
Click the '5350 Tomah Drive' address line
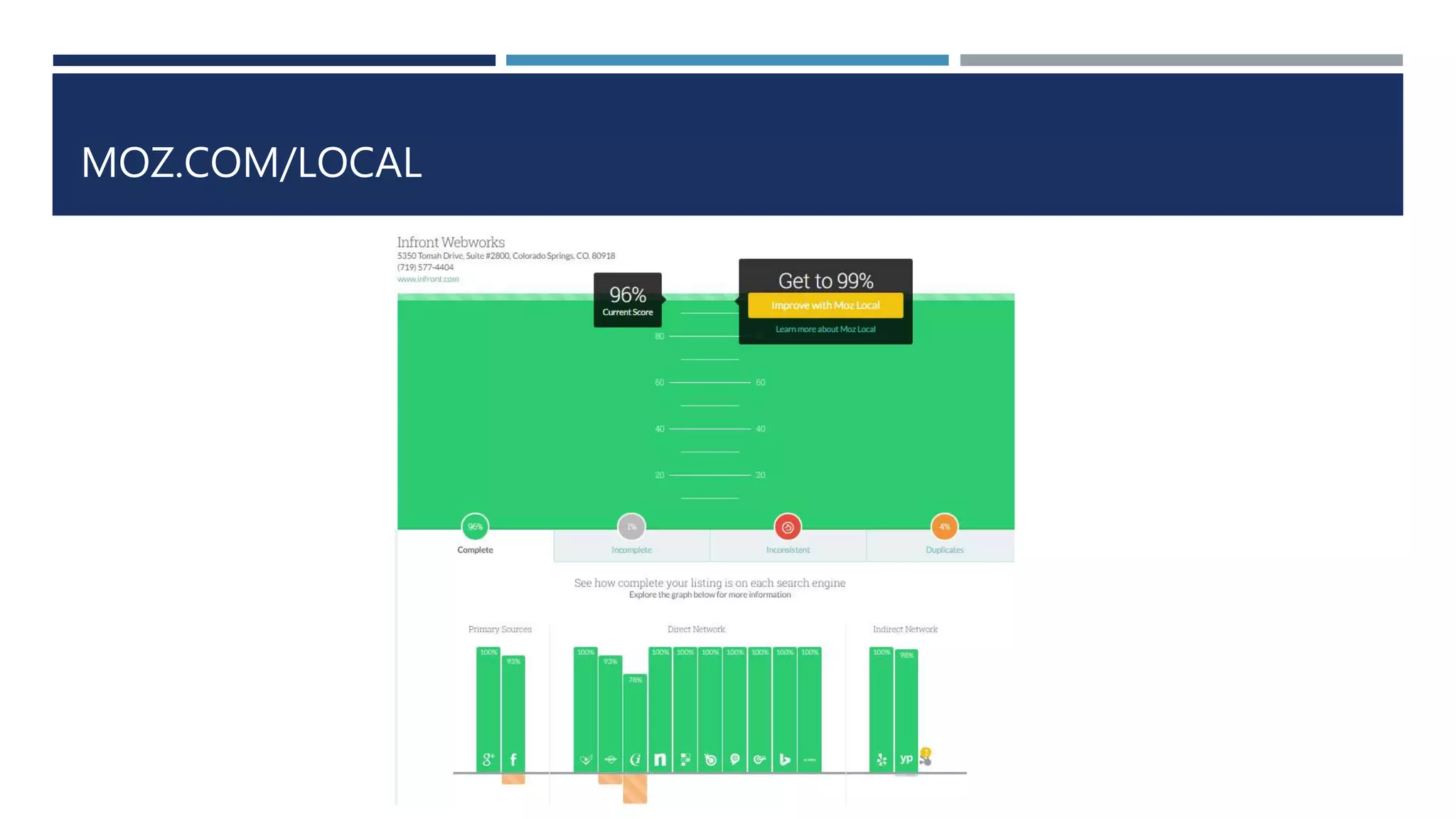click(x=505, y=256)
